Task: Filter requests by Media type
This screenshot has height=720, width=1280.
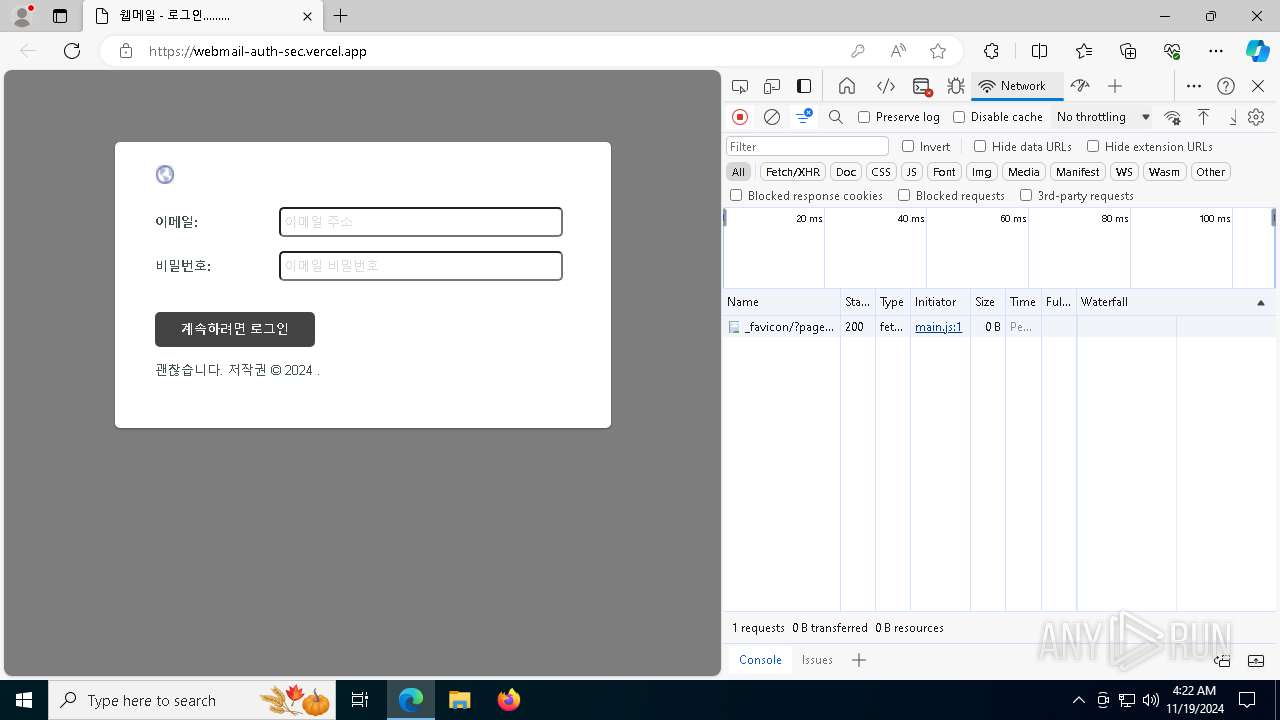Action: pyautogui.click(x=1023, y=172)
